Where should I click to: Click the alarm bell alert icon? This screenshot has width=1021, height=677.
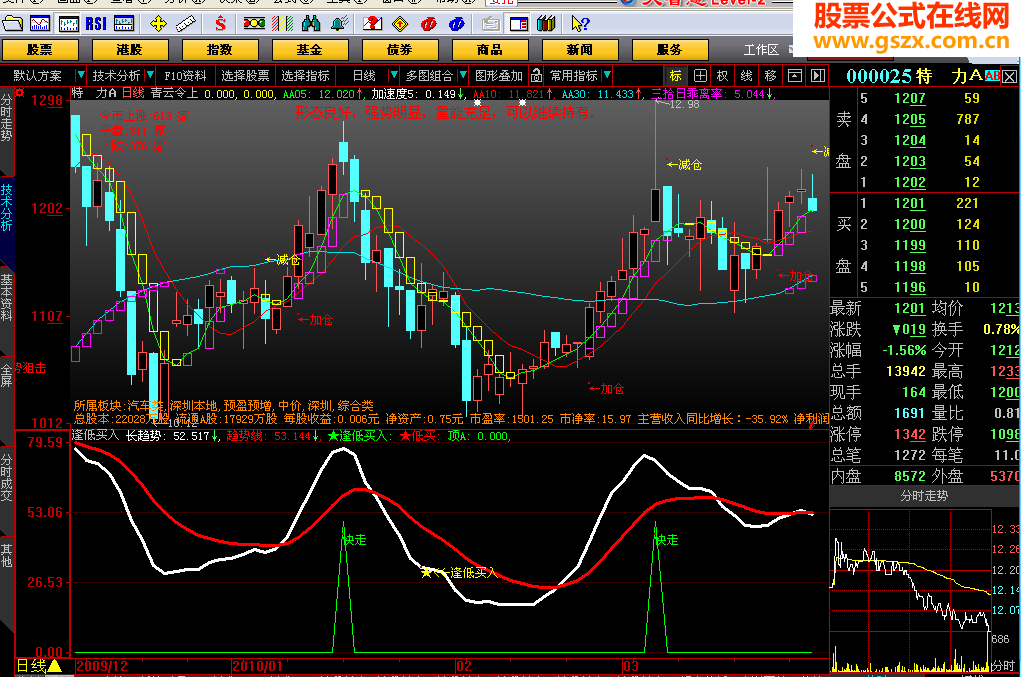(340, 25)
